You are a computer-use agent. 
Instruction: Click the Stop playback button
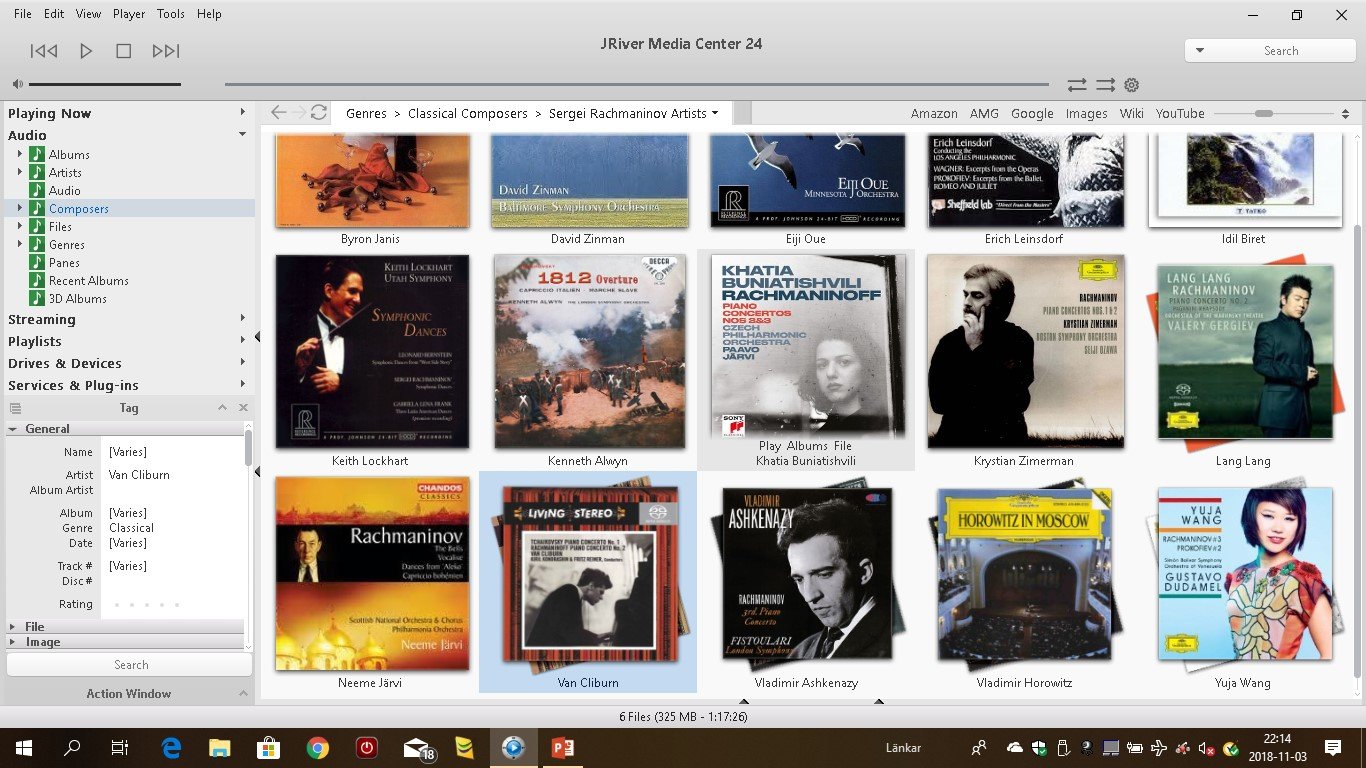click(124, 51)
